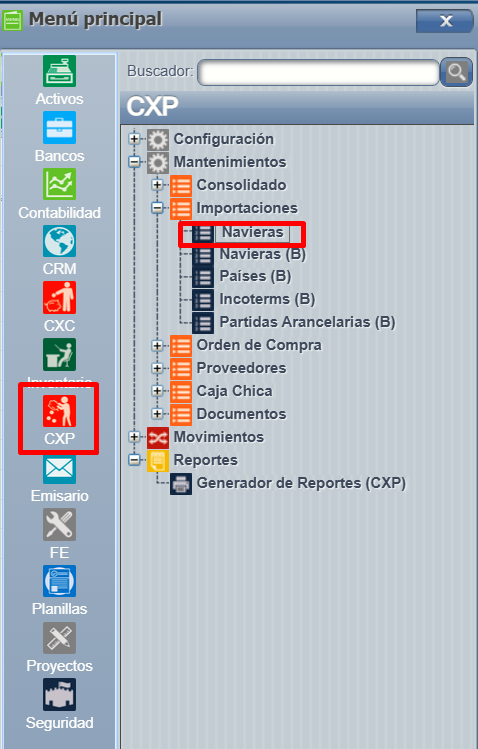Click the Caja Chica label
The image size is (478, 749).
click(x=234, y=391)
